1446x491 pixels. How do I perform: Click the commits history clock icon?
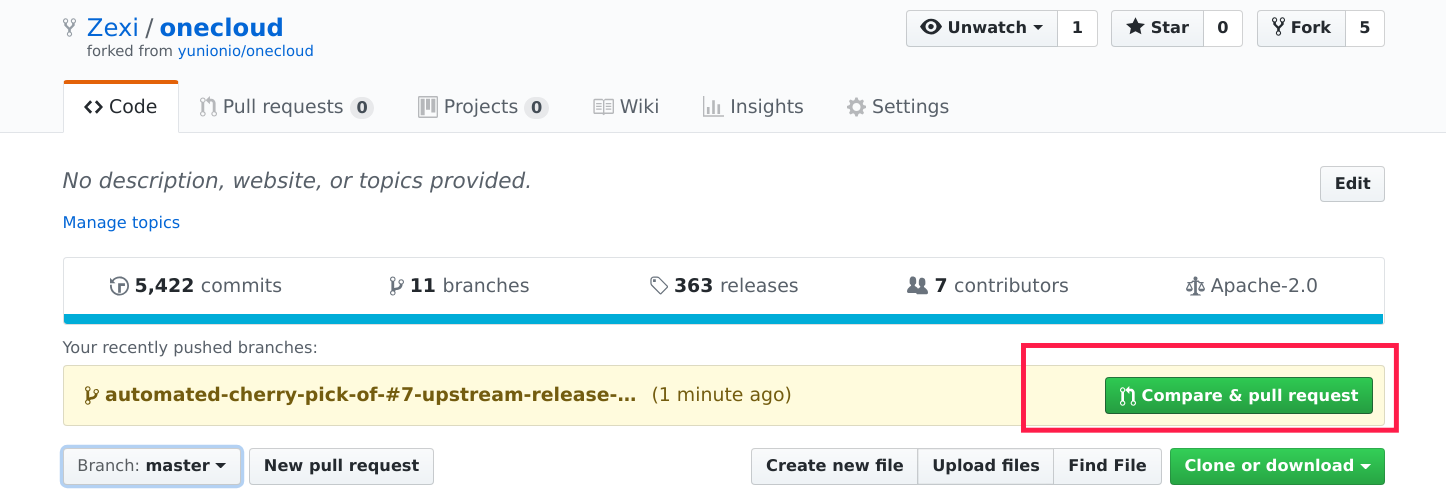pos(119,286)
